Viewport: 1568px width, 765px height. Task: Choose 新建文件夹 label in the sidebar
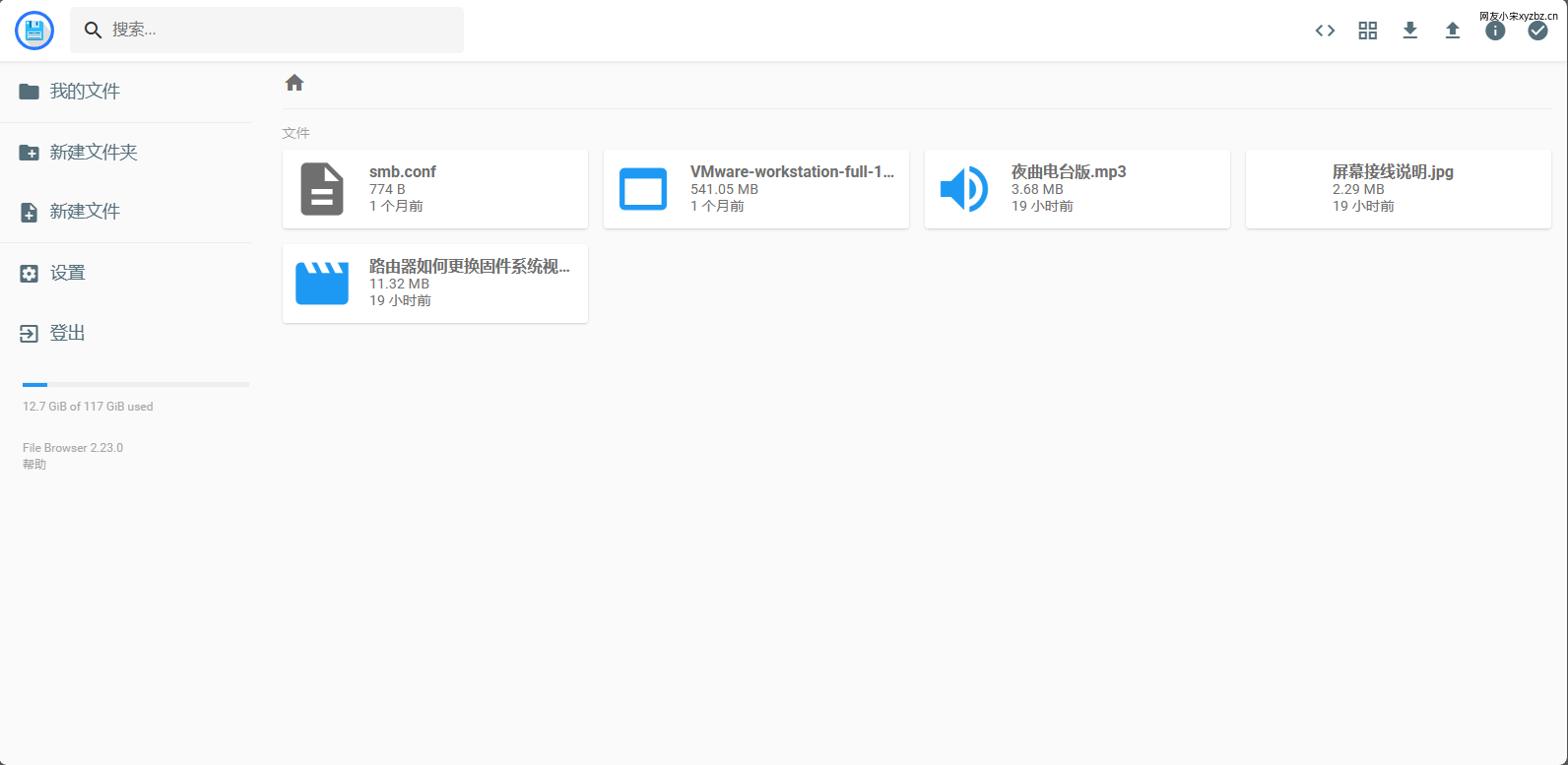94,153
